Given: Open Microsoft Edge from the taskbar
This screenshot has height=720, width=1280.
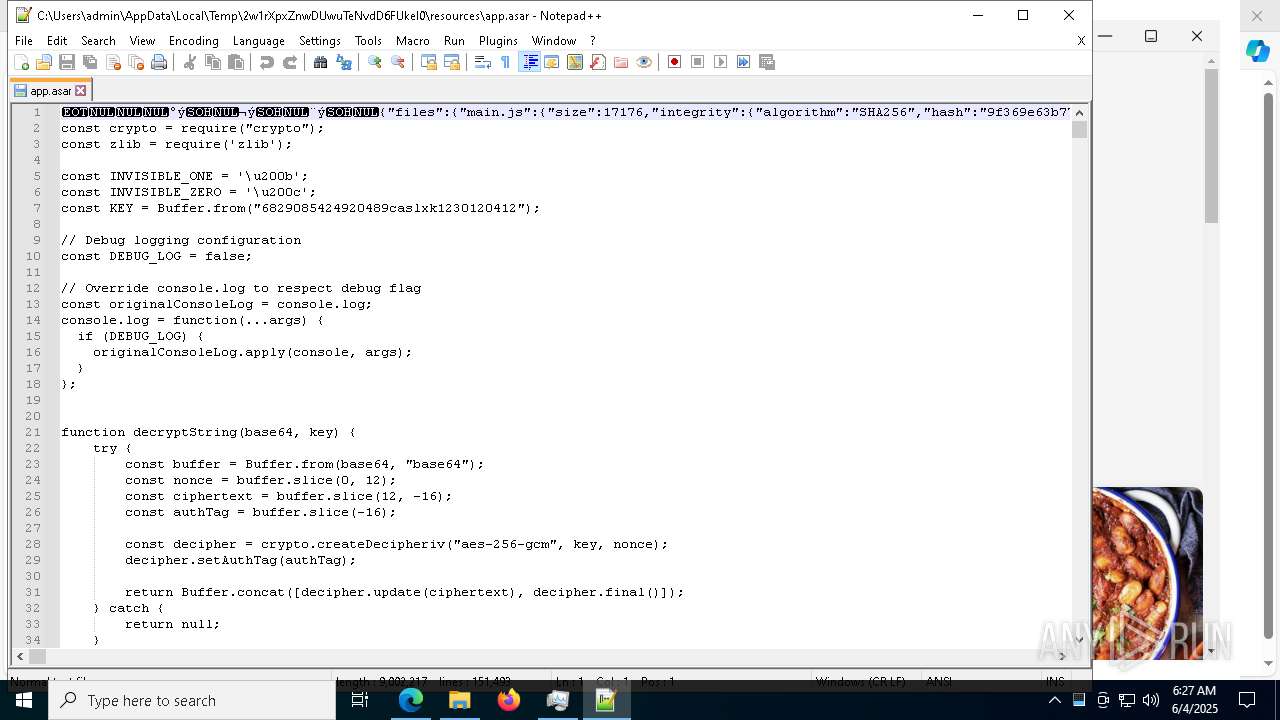Looking at the screenshot, I should 411,700.
